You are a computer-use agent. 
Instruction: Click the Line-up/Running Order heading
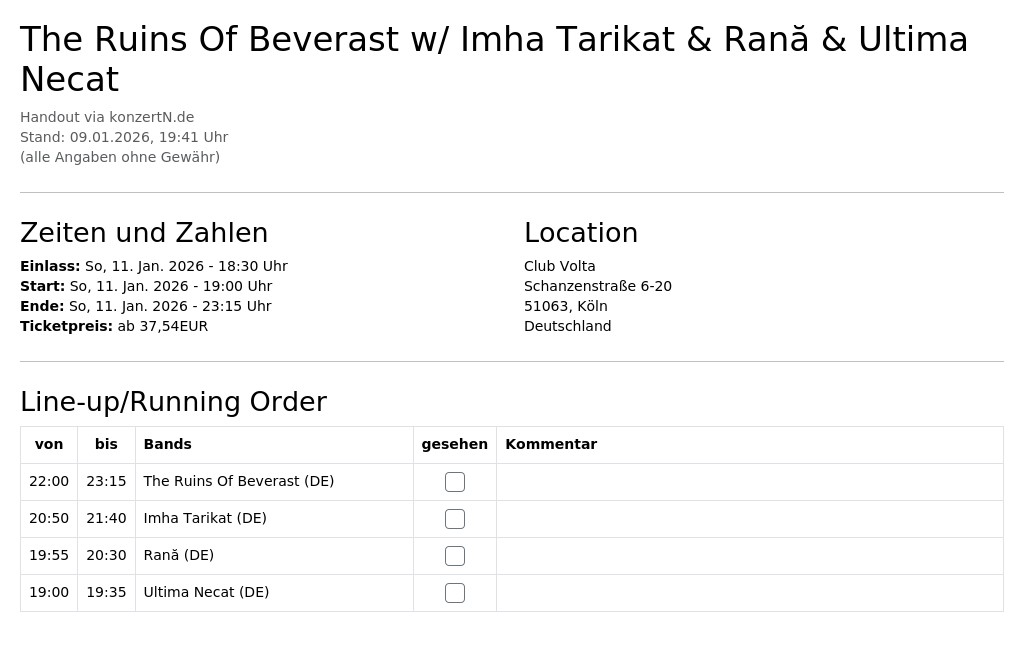(x=173, y=402)
